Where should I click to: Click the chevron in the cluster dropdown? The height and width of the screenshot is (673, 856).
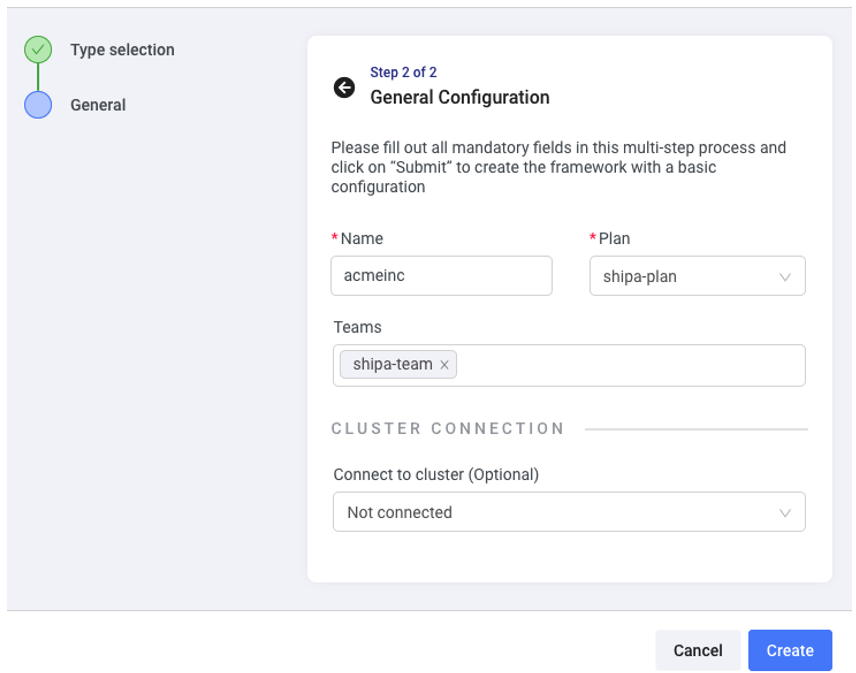click(x=785, y=513)
